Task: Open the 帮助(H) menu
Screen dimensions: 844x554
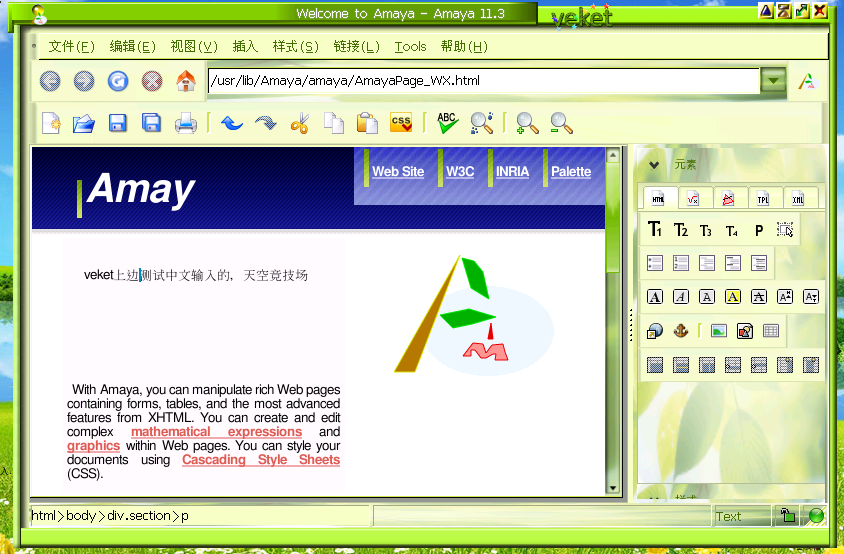Action: coord(464,47)
